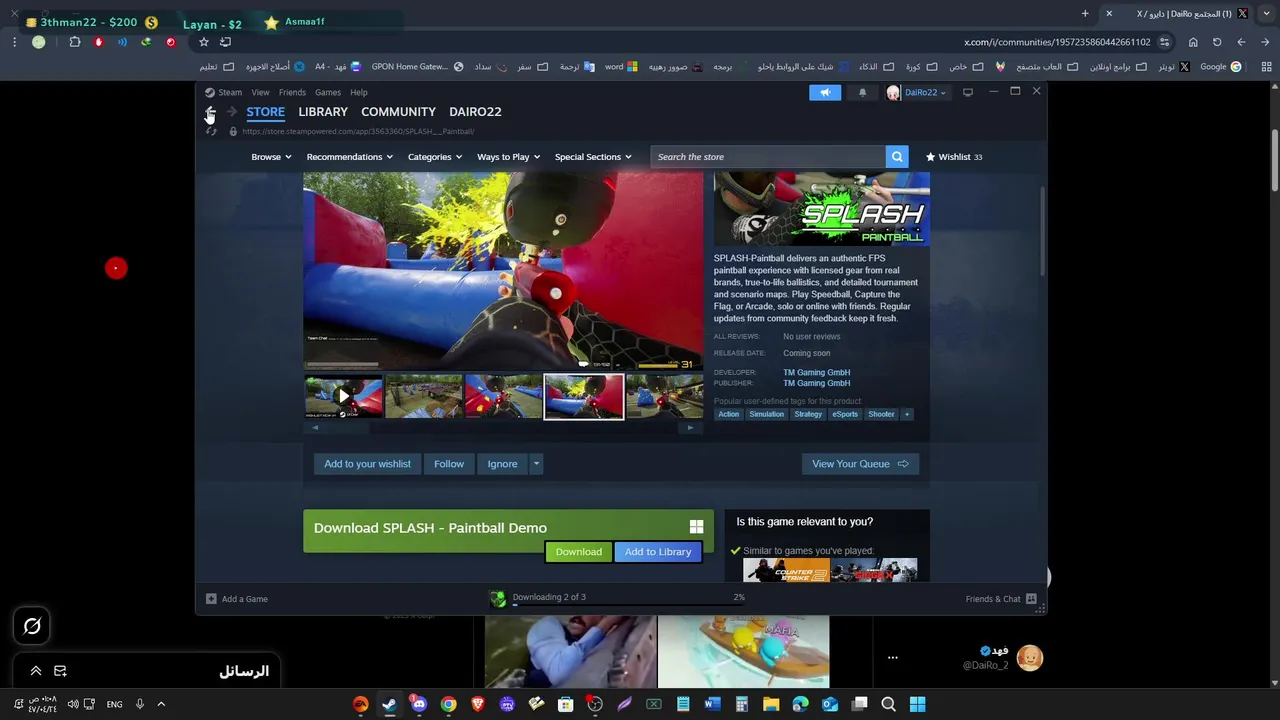Bookmark this page with star icon
This screenshot has height=720, width=1280.
(x=204, y=42)
